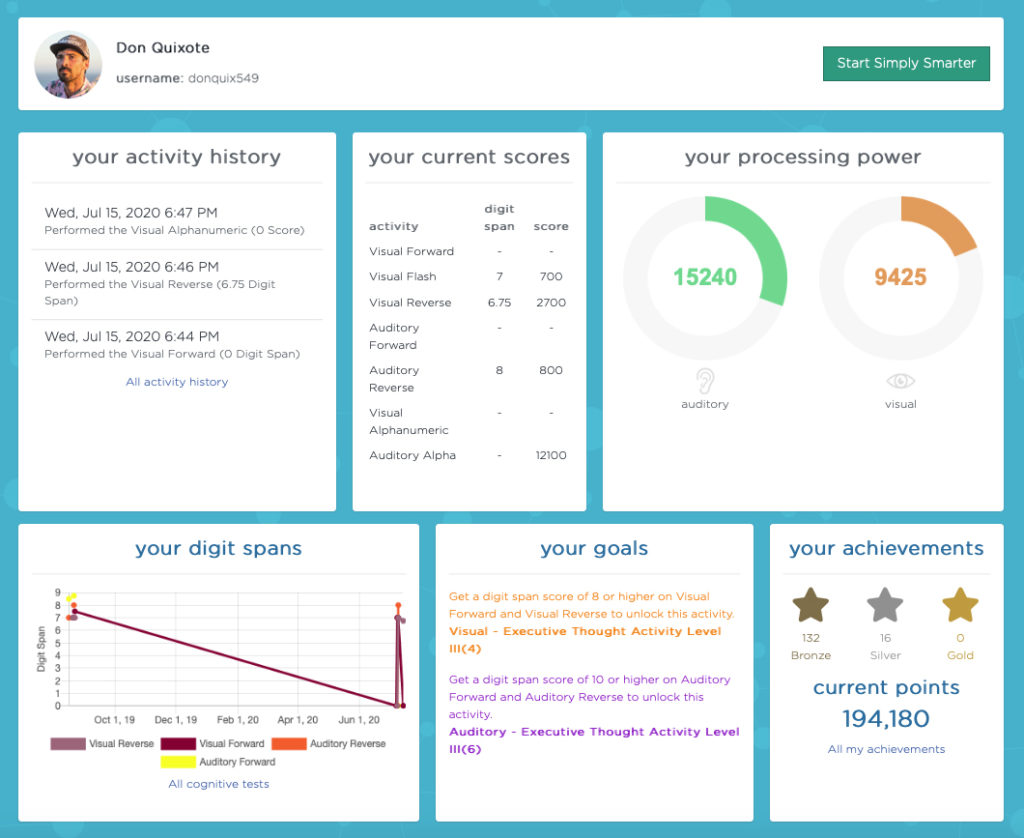
Task: Select the Gold star achievement icon
Action: [959, 604]
